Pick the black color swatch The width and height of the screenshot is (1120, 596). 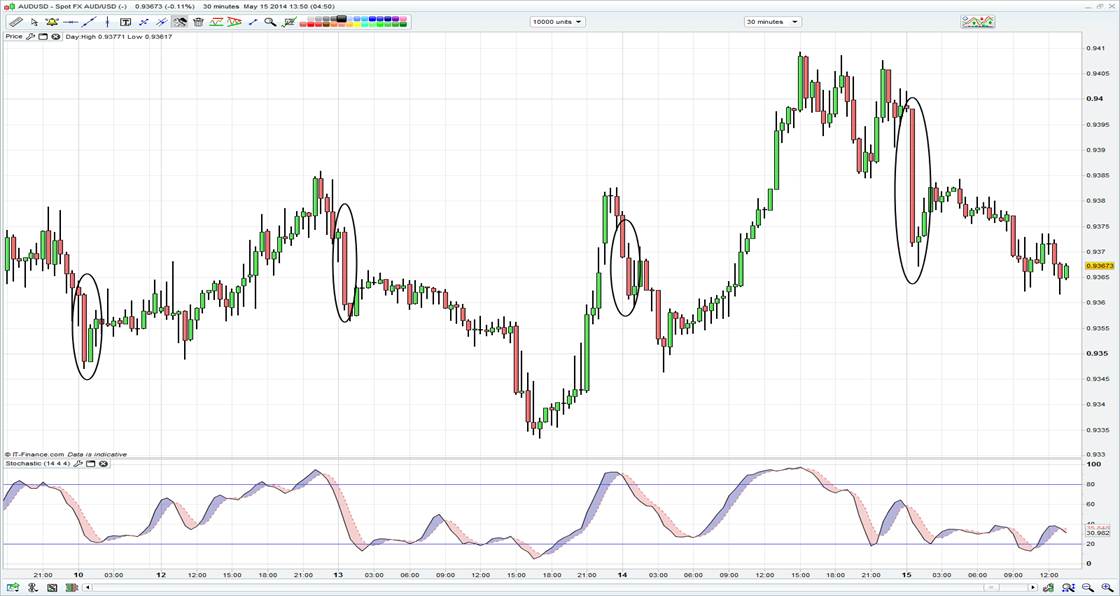coord(342,17)
